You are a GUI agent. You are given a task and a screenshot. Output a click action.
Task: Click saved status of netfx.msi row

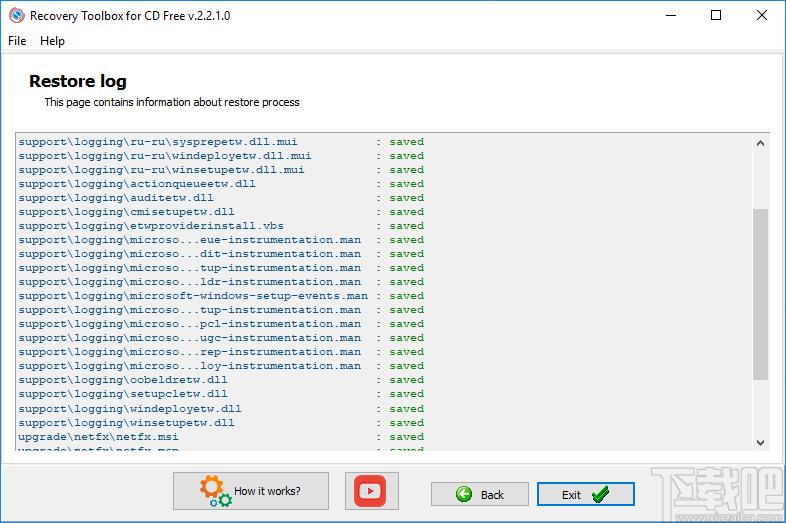coord(407,437)
